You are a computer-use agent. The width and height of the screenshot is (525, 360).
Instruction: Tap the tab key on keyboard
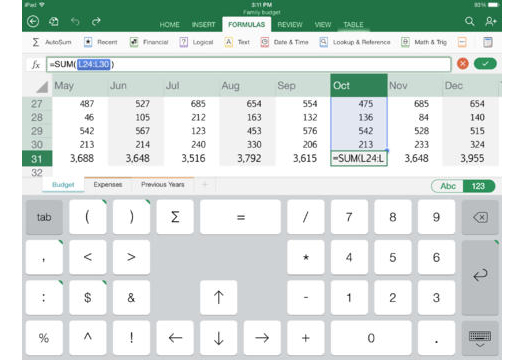coord(44,217)
